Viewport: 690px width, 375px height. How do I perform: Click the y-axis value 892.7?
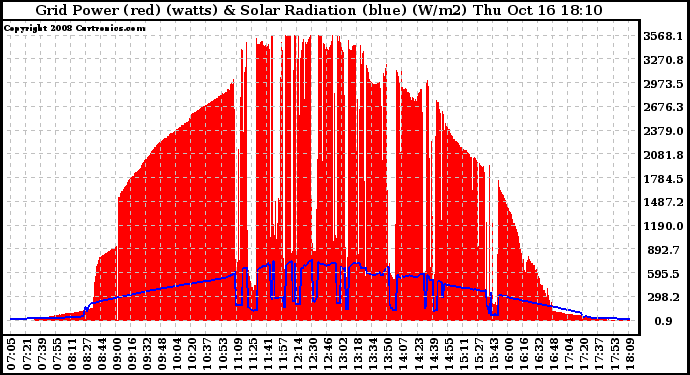pyautogui.click(x=665, y=250)
